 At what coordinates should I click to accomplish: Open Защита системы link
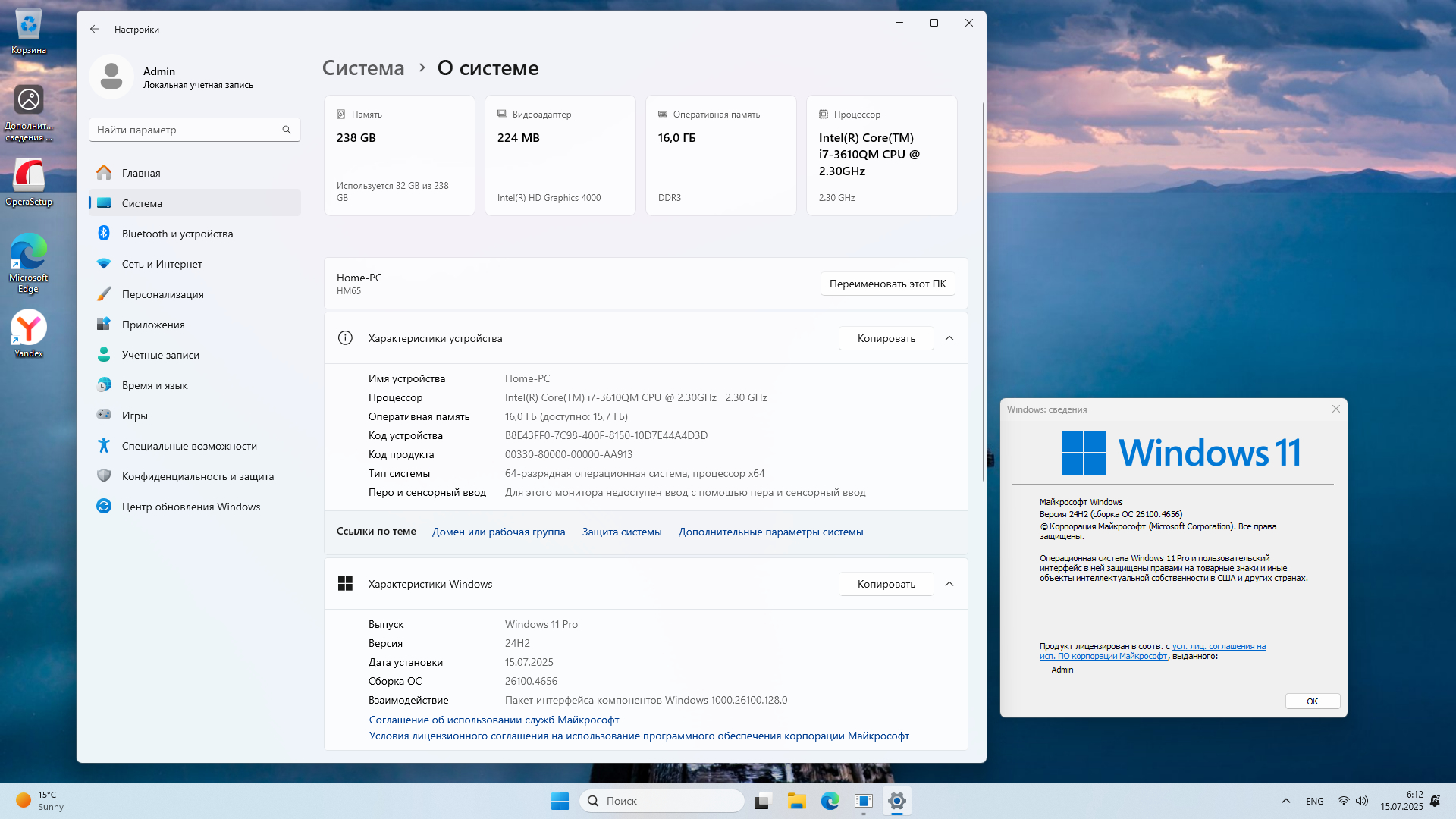pos(621,532)
